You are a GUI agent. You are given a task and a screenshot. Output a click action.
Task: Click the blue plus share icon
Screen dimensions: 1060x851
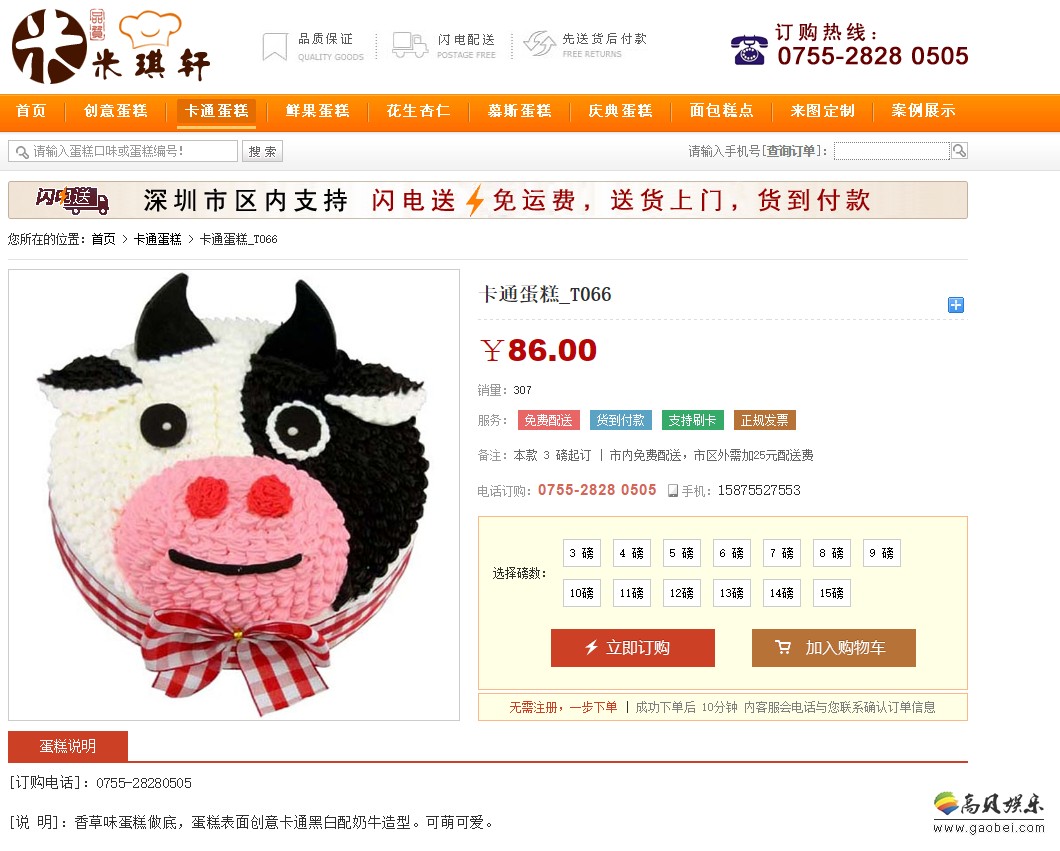(x=955, y=305)
